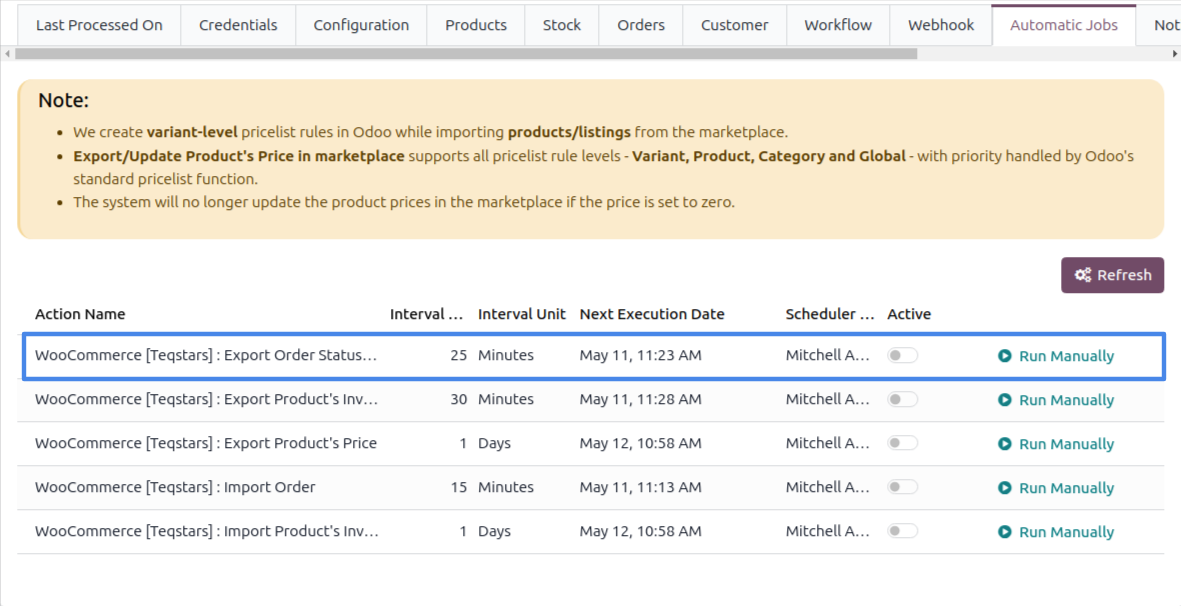Viewport: 1181px width, 606px height.
Task: Click the scrollbar left arrow
Action: [x=7, y=53]
